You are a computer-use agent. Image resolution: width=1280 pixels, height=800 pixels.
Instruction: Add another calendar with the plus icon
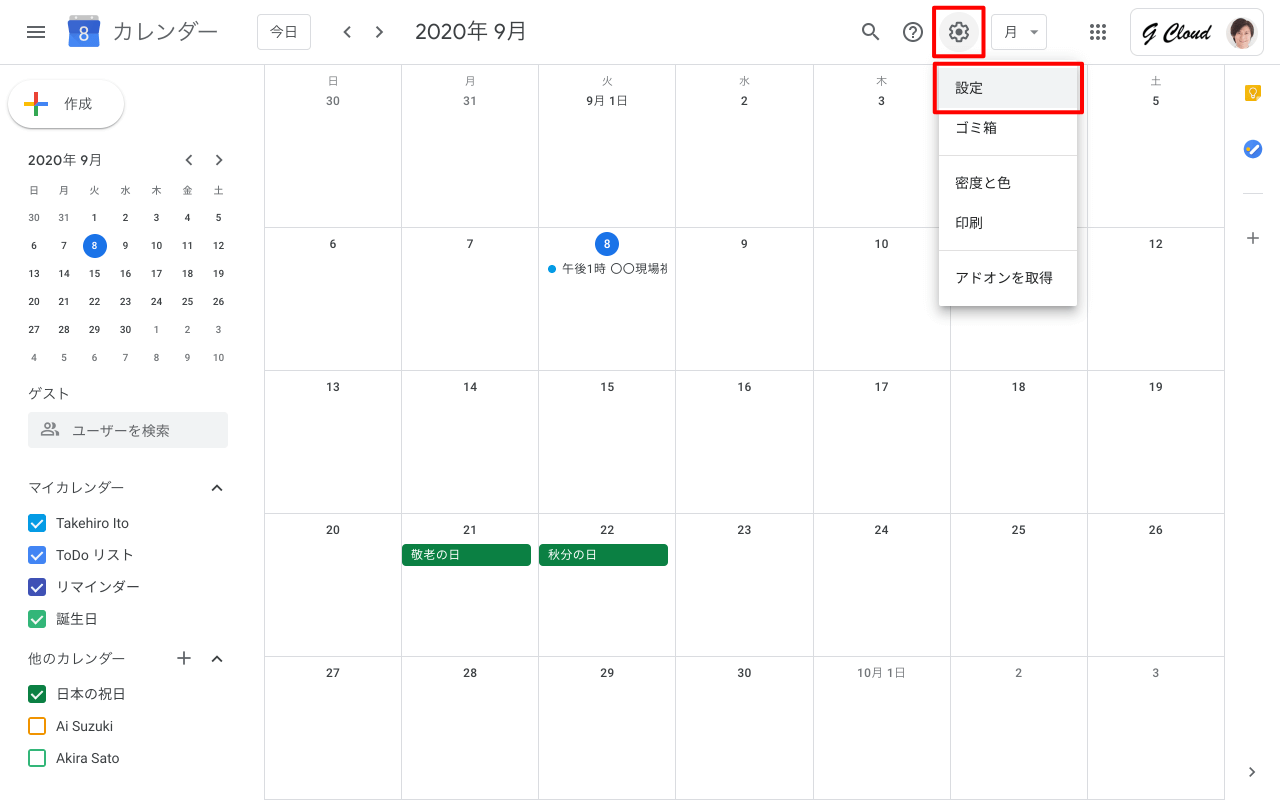tap(184, 658)
